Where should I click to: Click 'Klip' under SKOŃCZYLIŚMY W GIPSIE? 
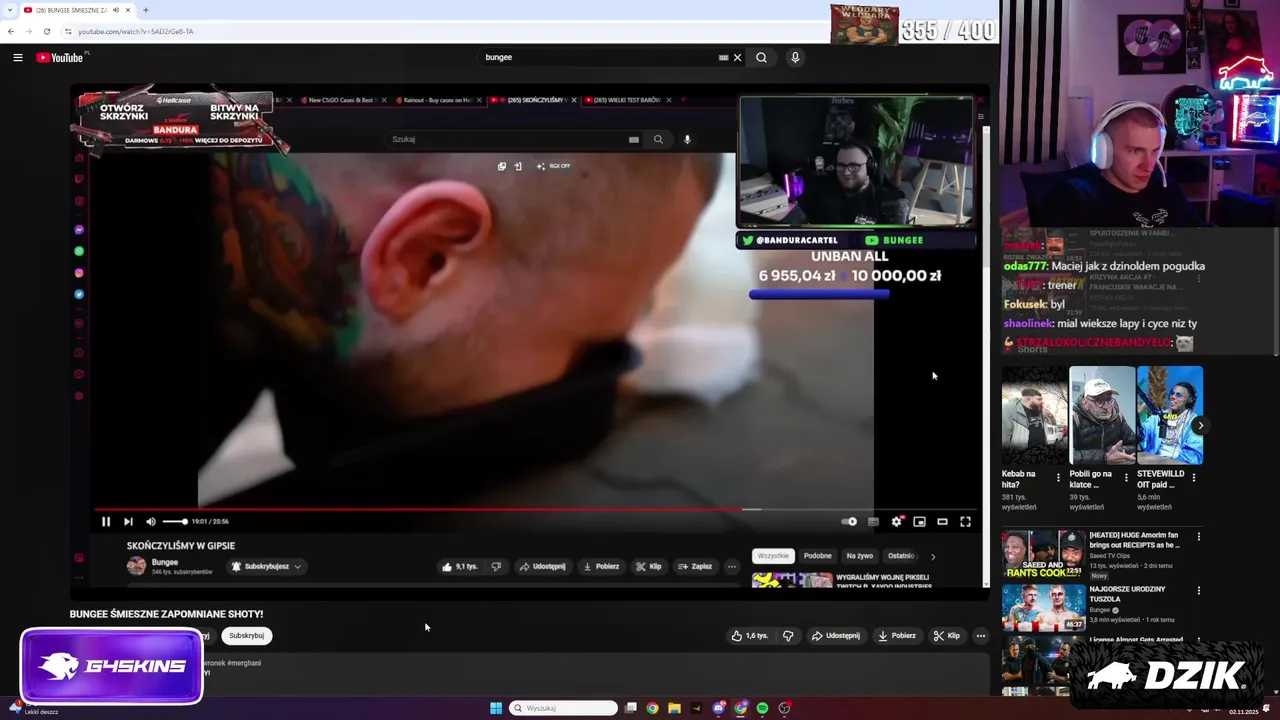648,566
